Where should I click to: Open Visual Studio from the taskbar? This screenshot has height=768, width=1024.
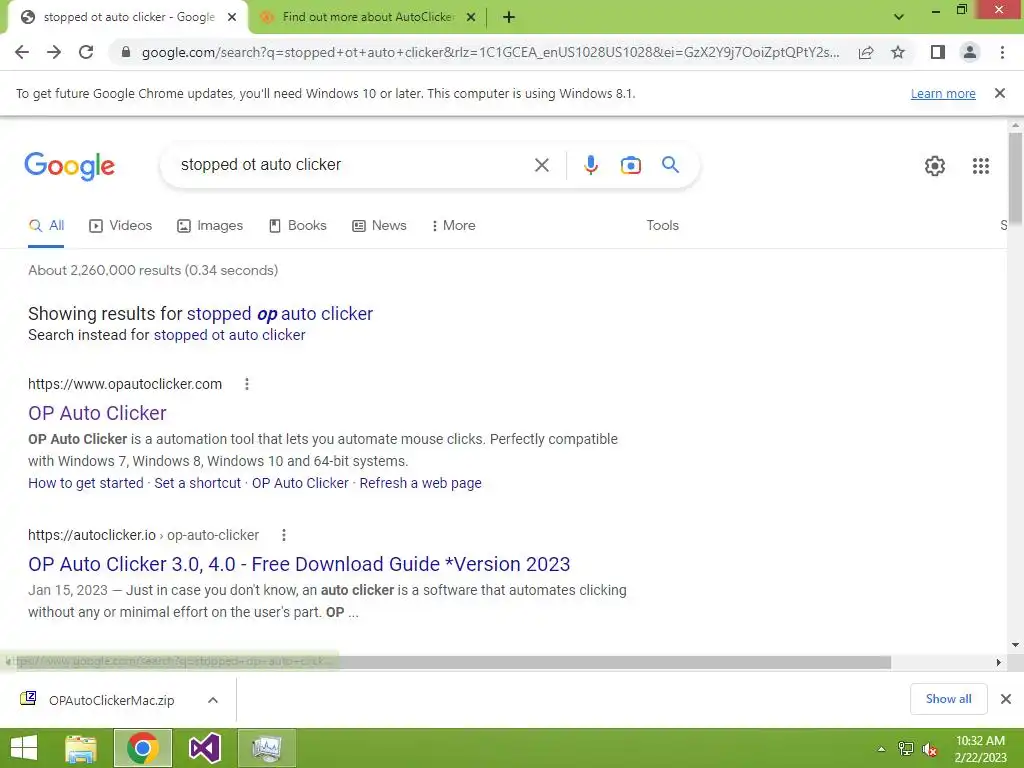204,748
